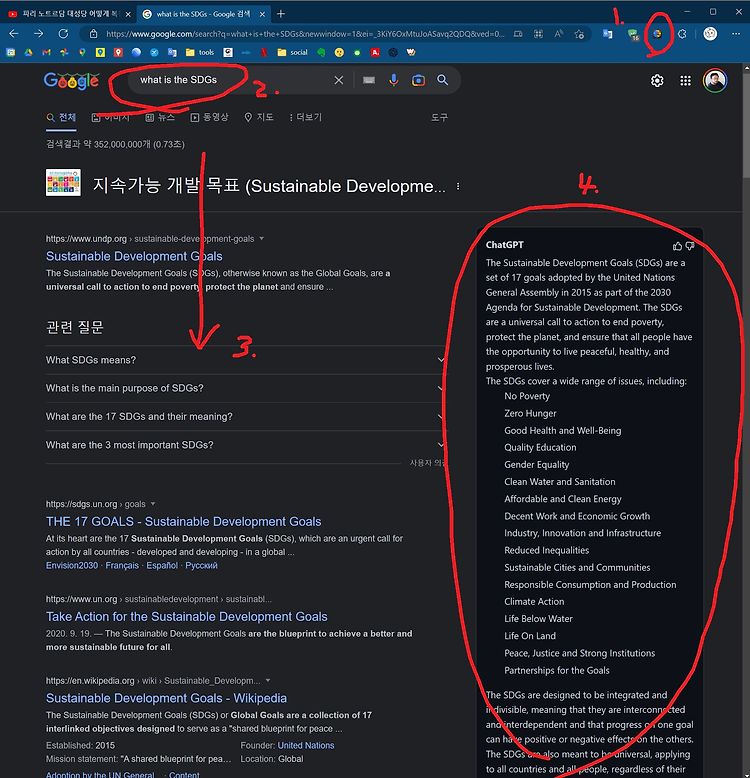Submit search with magnifier icon
Image resolution: width=750 pixels, height=778 pixels.
tap(442, 80)
